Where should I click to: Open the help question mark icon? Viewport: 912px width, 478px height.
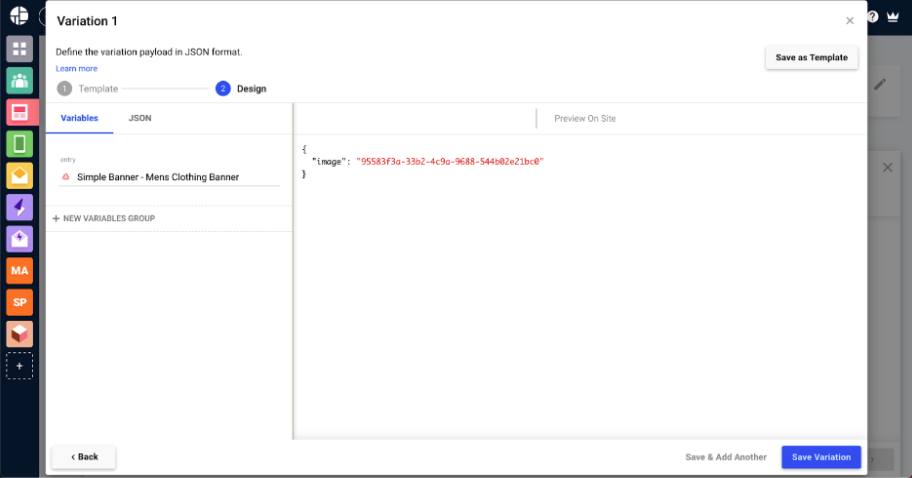click(873, 17)
